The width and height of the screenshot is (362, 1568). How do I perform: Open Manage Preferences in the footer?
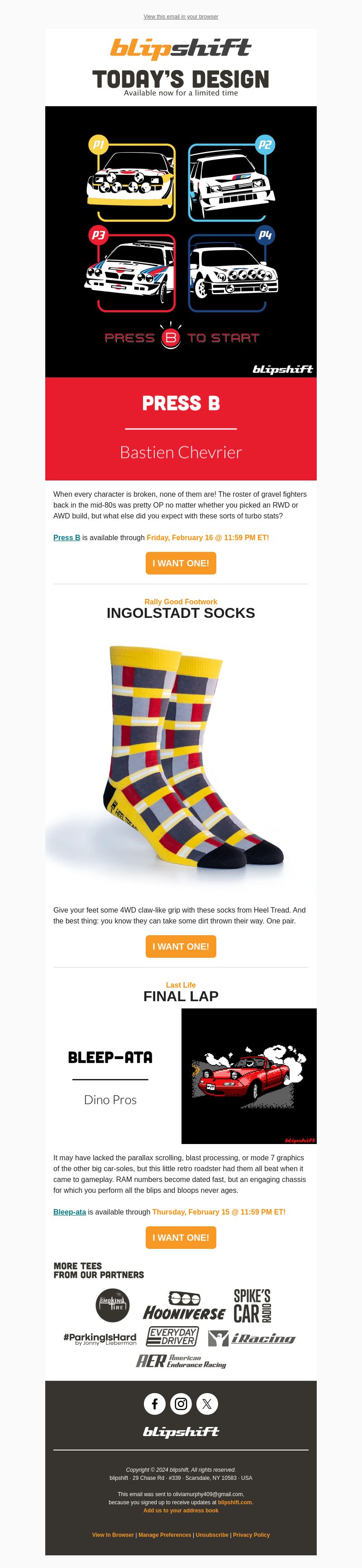point(165,1535)
